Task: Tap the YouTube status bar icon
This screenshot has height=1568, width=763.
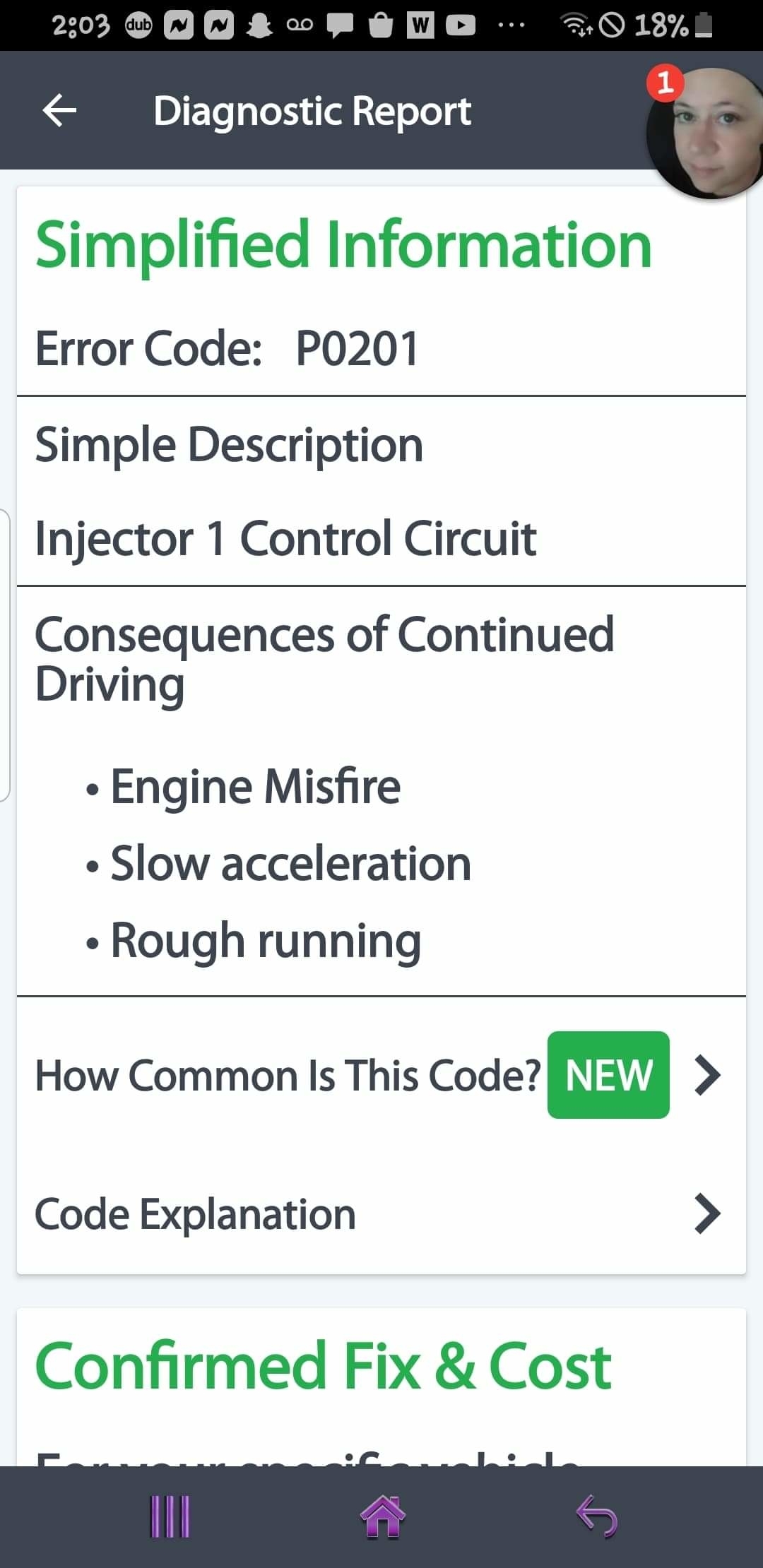Action: pos(461,26)
